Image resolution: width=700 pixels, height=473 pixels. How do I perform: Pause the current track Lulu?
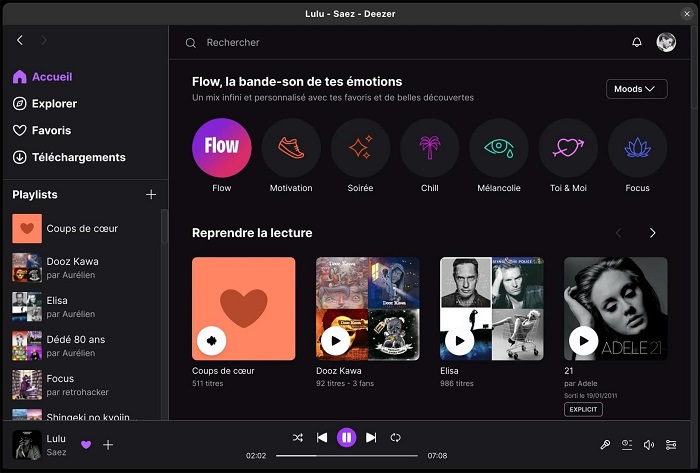click(x=346, y=437)
